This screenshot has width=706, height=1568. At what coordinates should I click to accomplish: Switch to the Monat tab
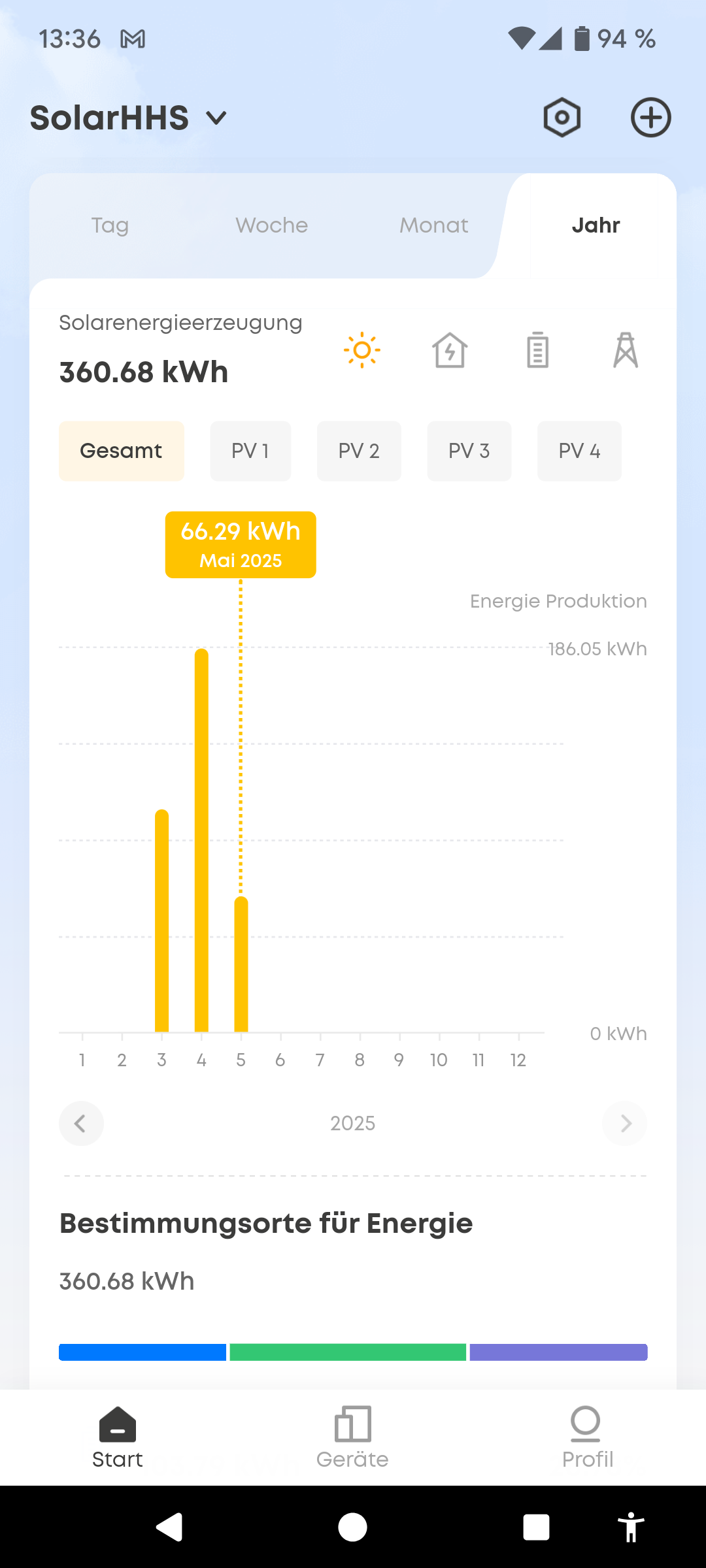433,225
